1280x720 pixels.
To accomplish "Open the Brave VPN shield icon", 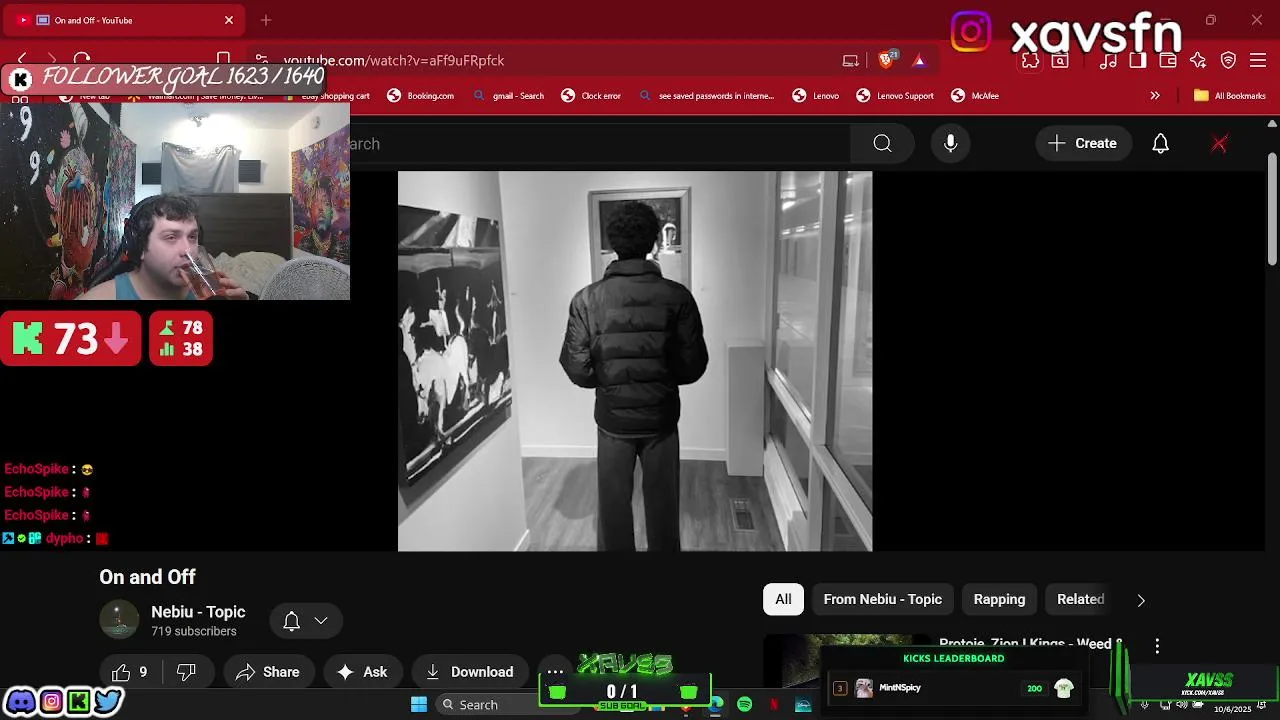I will click(x=1229, y=60).
